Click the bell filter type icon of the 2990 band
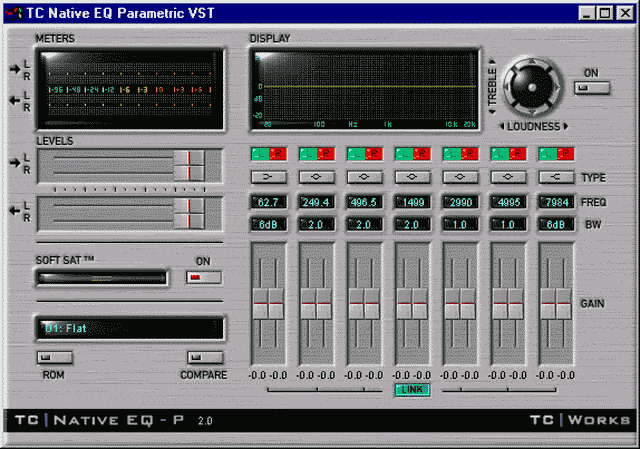Image resolution: width=640 pixels, height=449 pixels. [460, 177]
